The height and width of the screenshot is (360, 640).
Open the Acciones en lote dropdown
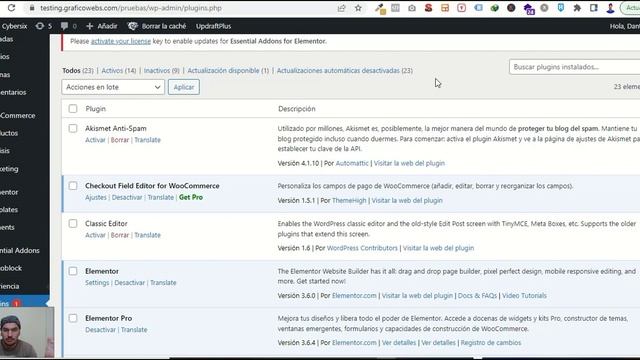point(113,87)
